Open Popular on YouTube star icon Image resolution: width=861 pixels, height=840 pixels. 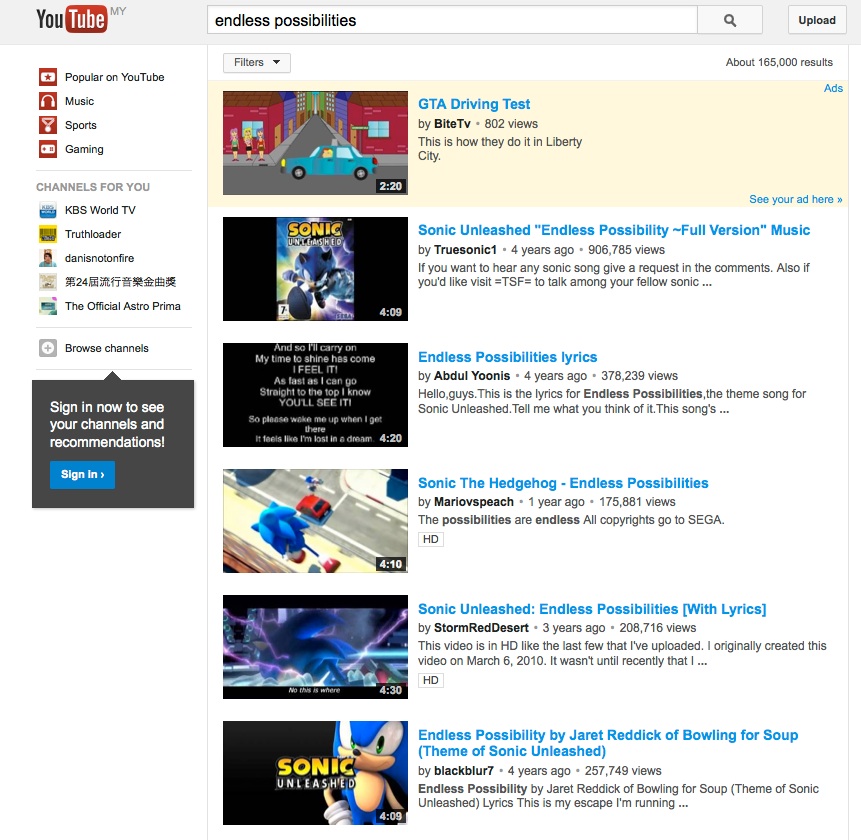(47, 77)
